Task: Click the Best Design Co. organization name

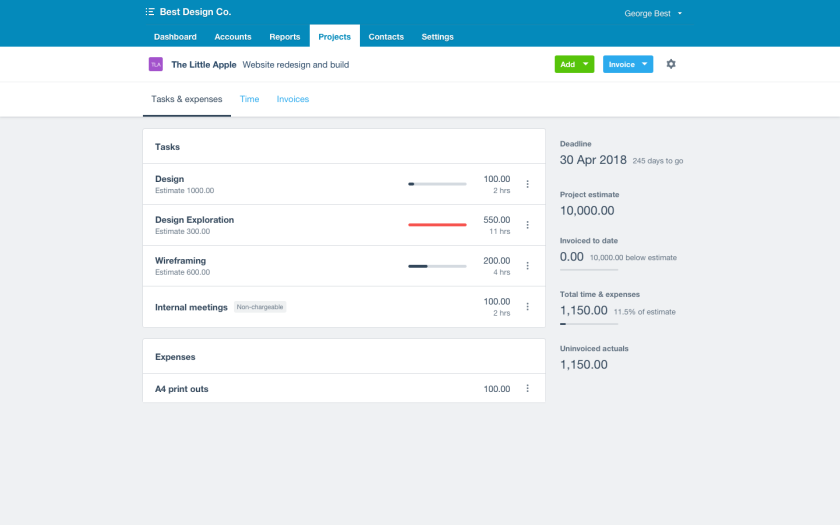Action: click(195, 12)
